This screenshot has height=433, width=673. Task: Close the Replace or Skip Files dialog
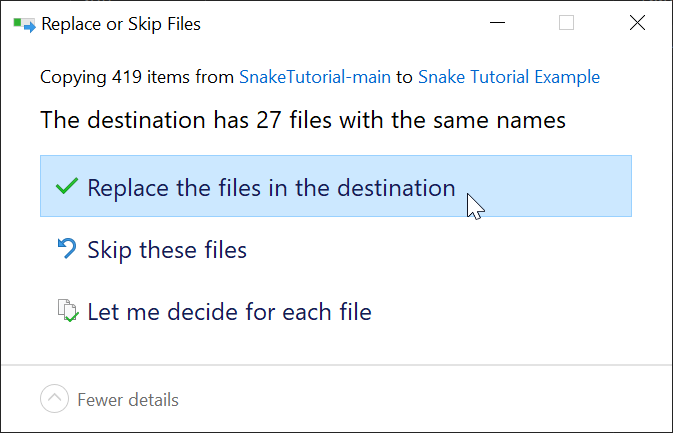point(637,23)
